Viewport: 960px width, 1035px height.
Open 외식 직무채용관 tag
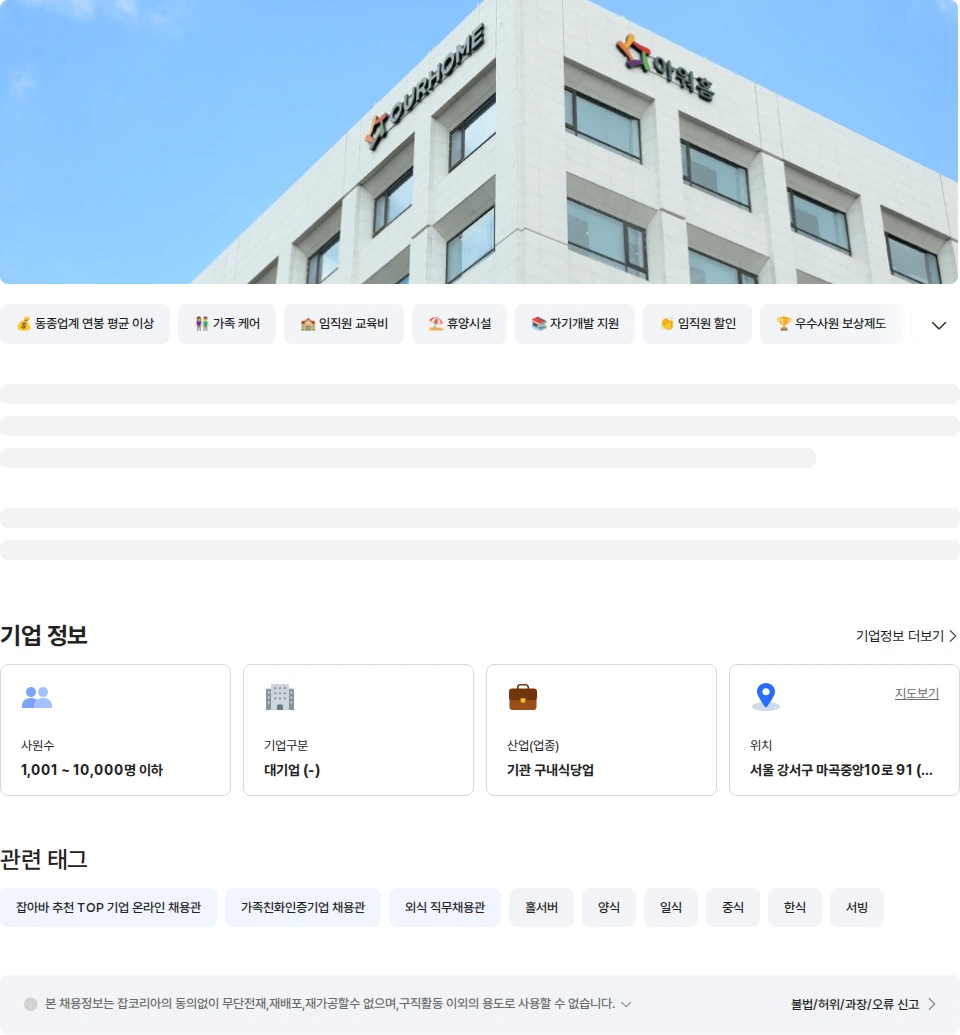click(445, 908)
